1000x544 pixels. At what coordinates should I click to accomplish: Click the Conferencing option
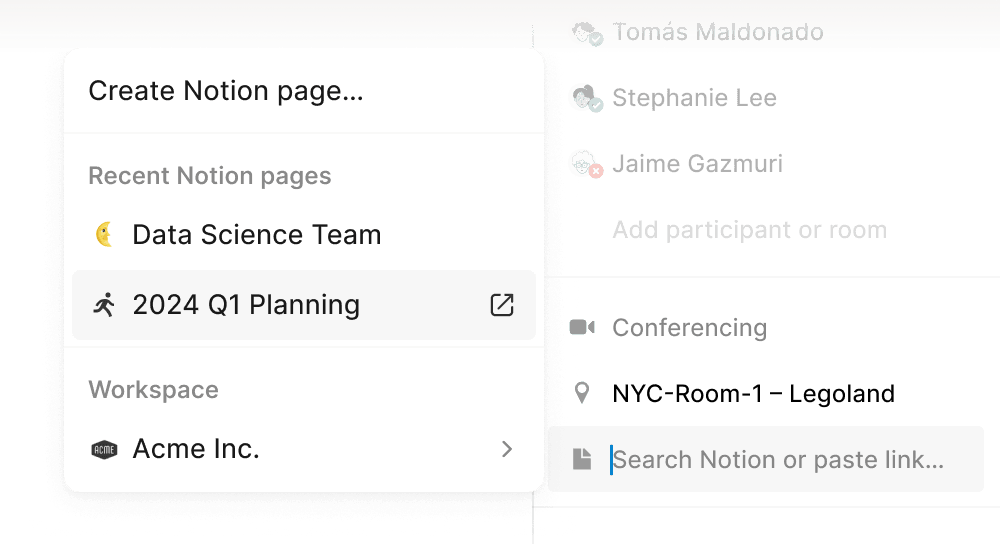(x=689, y=328)
